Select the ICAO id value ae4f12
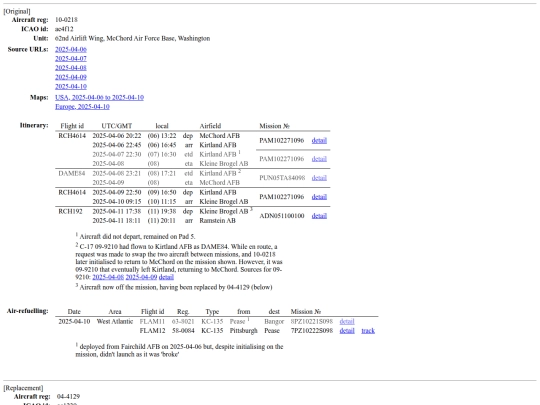Viewport: 540px width, 405px height. 64,29
